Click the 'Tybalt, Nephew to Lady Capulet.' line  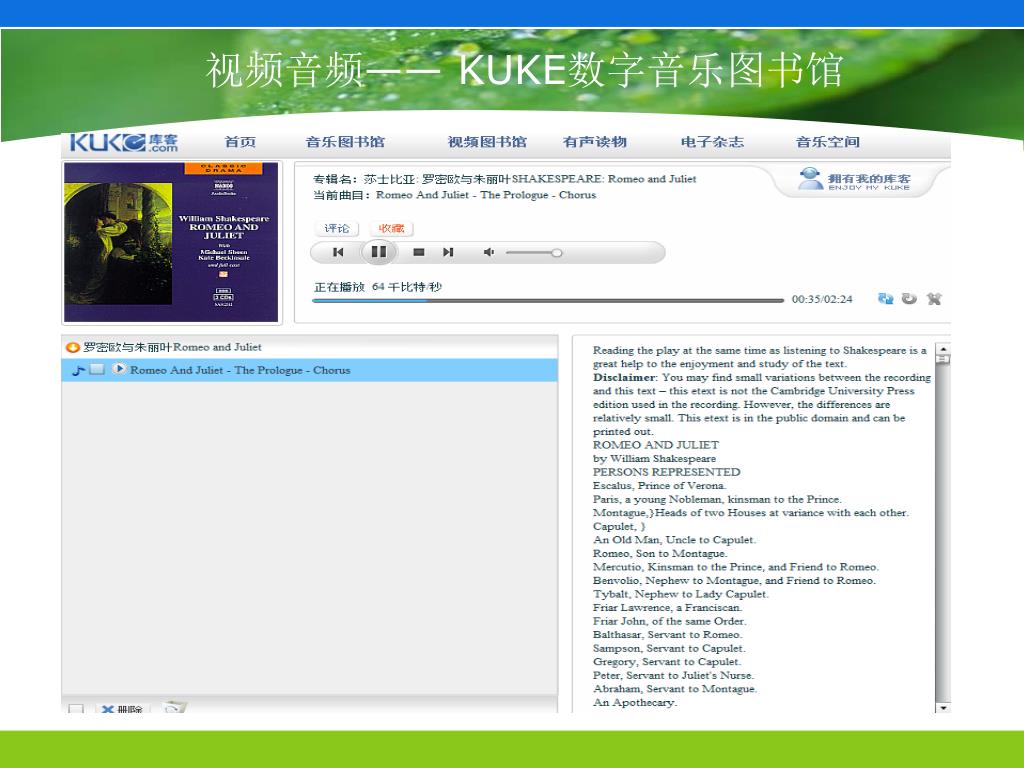pyautogui.click(x=680, y=594)
